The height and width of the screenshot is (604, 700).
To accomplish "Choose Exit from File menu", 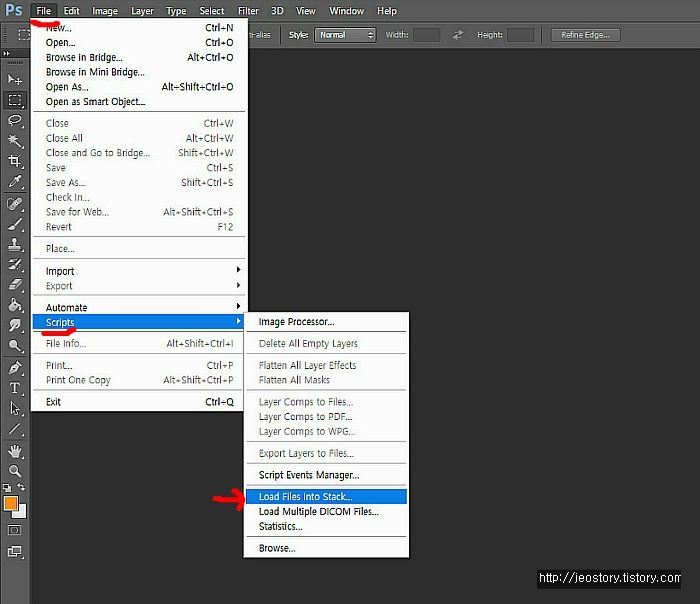I will tap(138, 401).
